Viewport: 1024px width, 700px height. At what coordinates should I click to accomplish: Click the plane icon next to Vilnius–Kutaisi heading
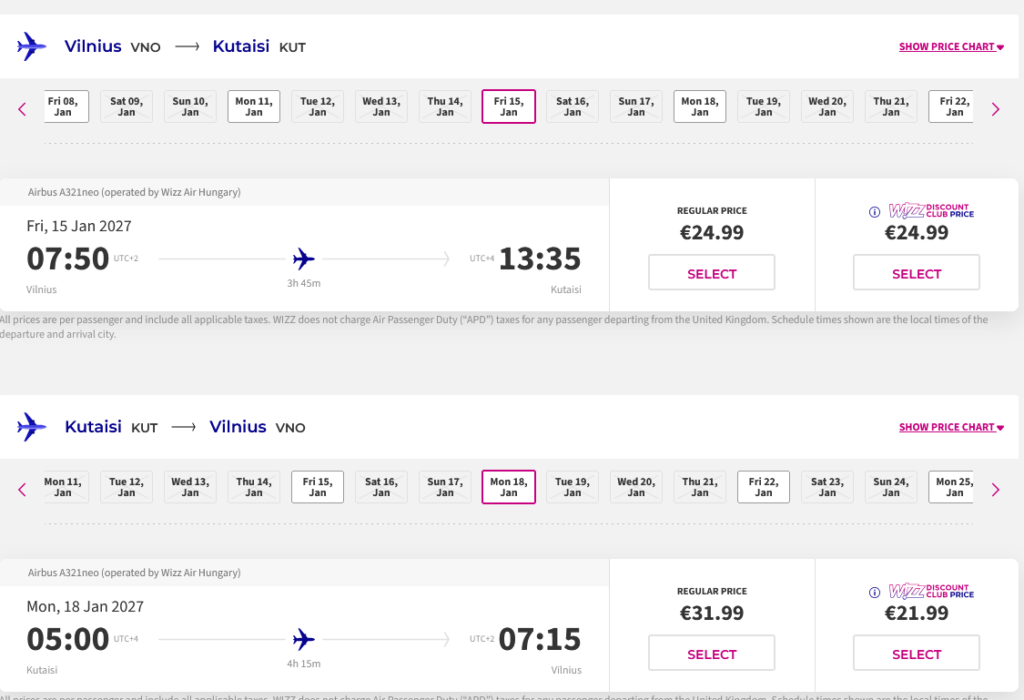click(x=32, y=46)
